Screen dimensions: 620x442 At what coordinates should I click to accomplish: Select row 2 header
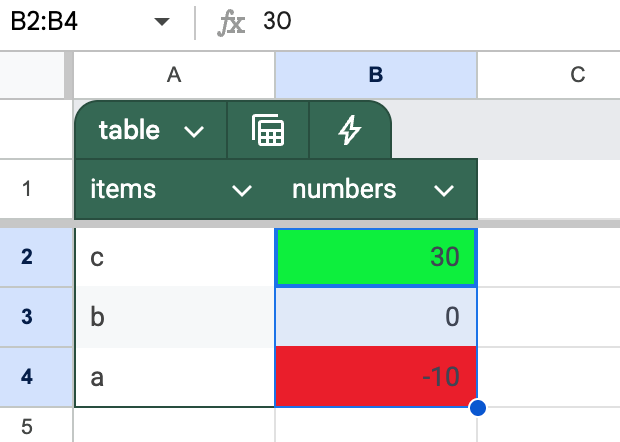point(36,257)
